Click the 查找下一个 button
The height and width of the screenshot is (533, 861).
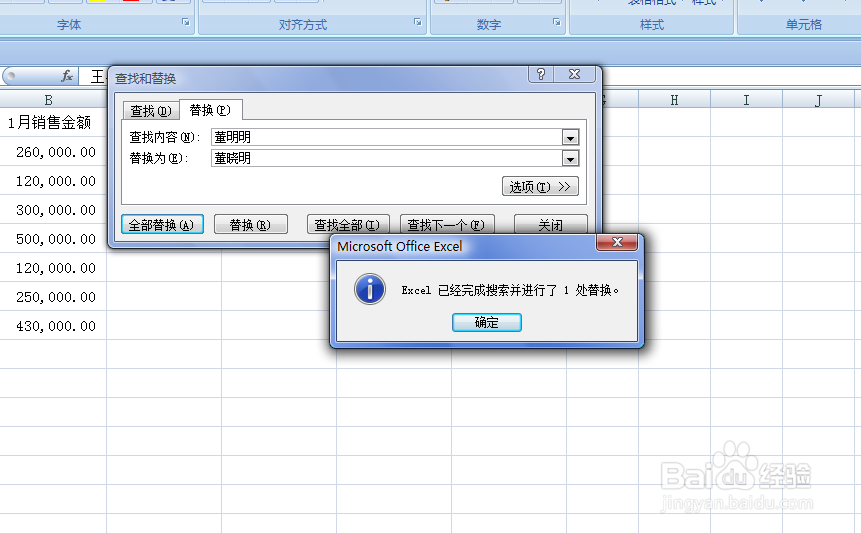tap(447, 225)
